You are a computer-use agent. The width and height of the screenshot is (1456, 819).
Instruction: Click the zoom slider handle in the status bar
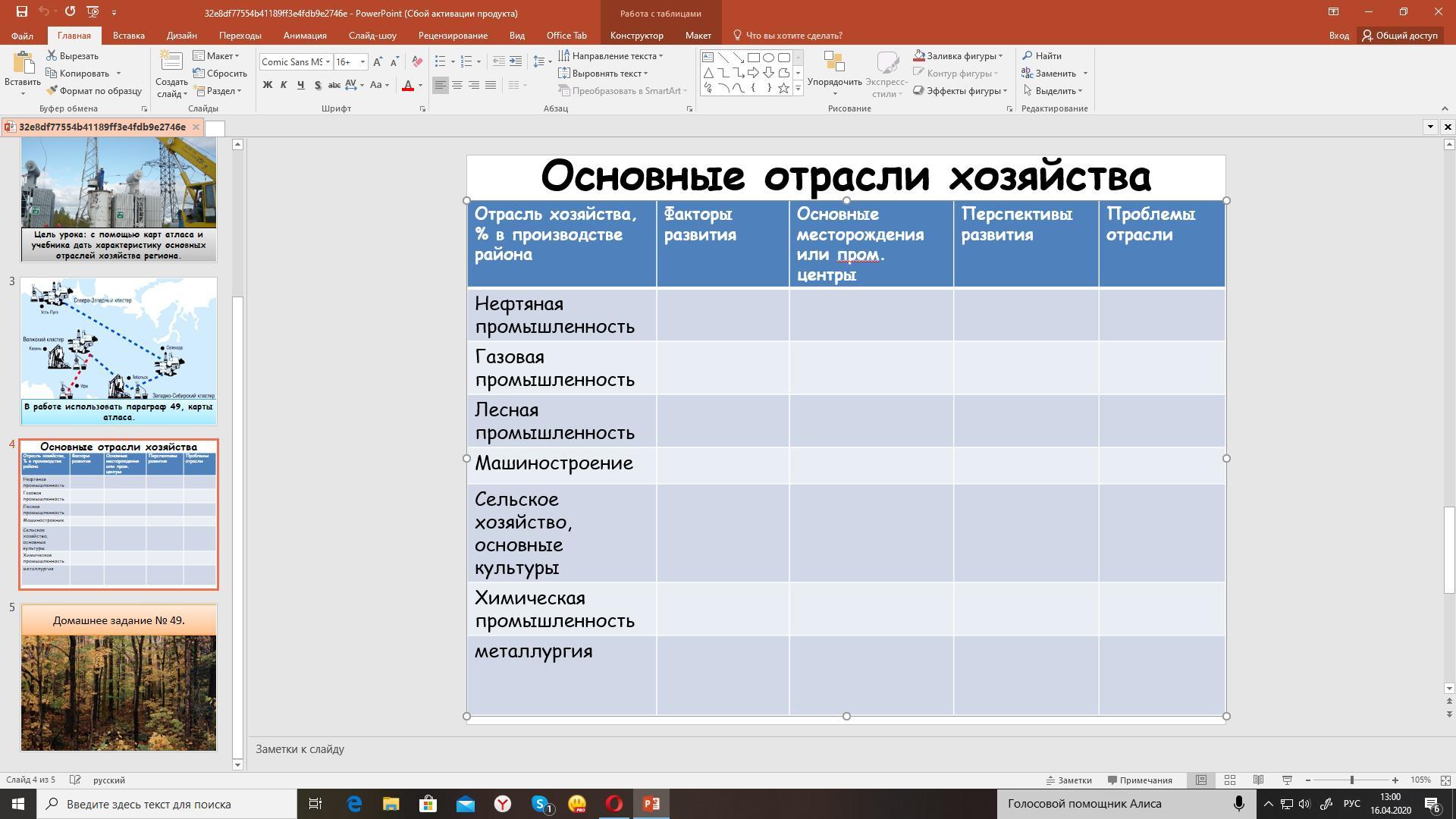click(1351, 780)
